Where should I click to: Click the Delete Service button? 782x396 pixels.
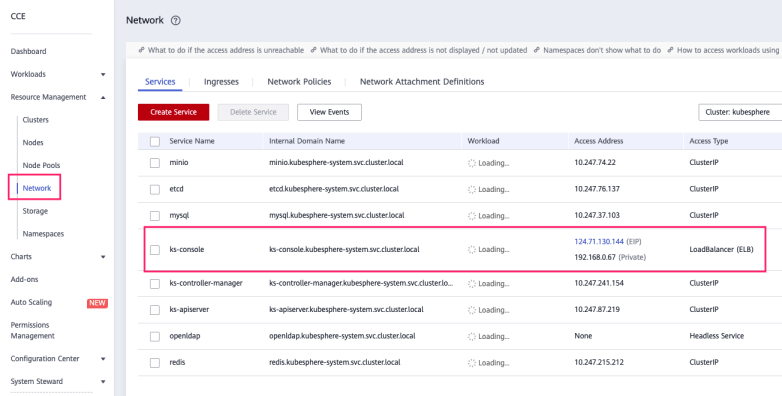pos(253,112)
